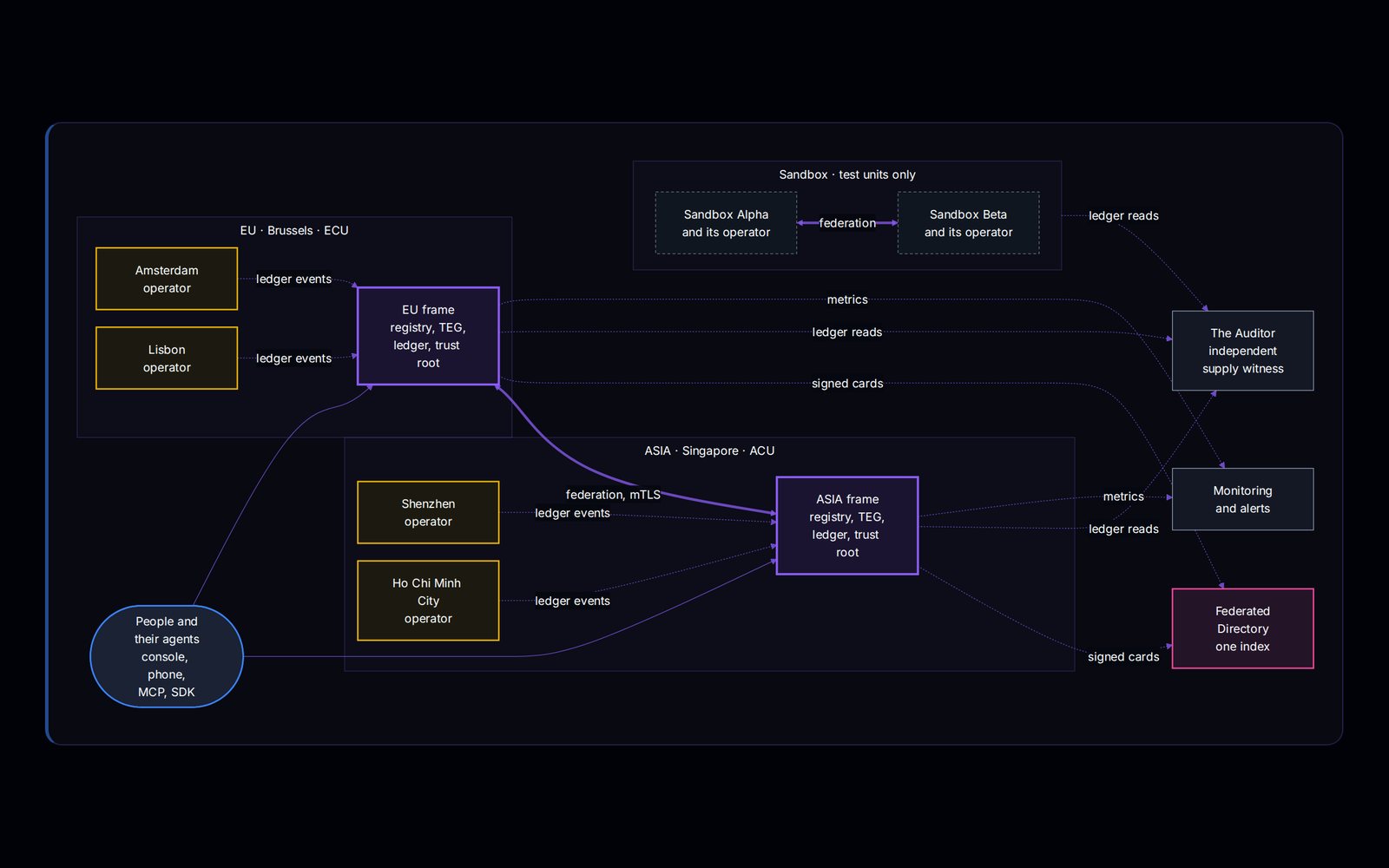Click 'ledger events' label beside Ho Chi Minh operator
Viewport: 1389px width, 868px height.
[x=572, y=601]
